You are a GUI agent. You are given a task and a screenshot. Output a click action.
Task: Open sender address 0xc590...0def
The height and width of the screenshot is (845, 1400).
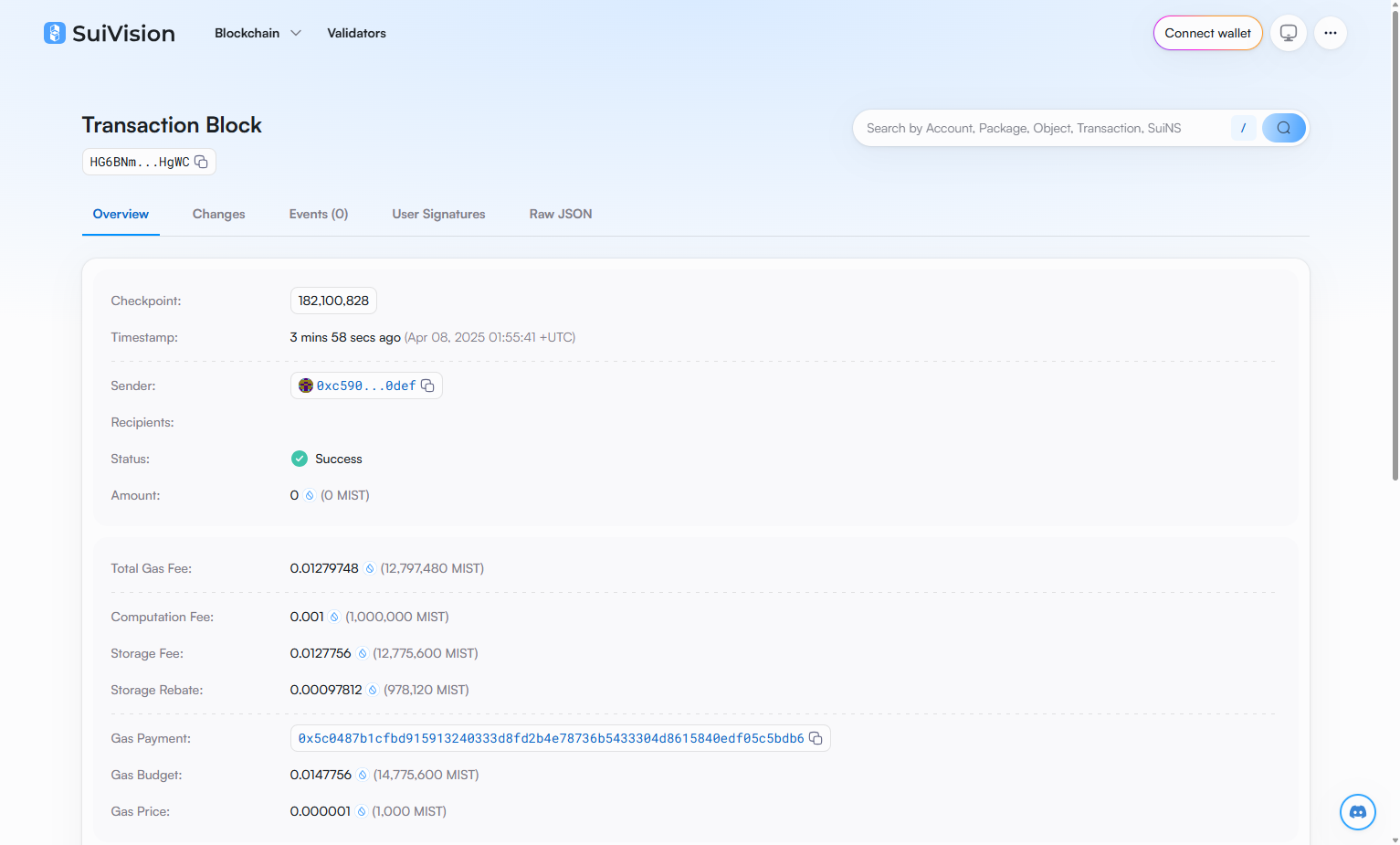(x=366, y=386)
